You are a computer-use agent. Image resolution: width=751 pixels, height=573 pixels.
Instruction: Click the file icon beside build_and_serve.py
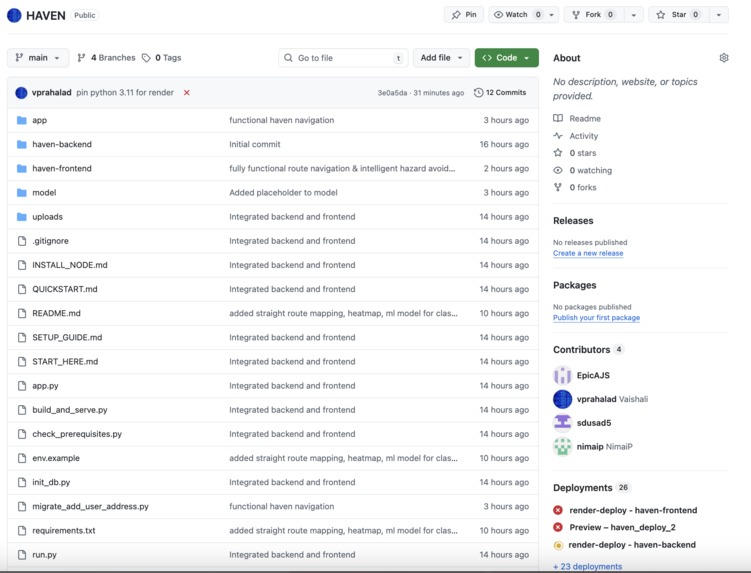(22, 410)
